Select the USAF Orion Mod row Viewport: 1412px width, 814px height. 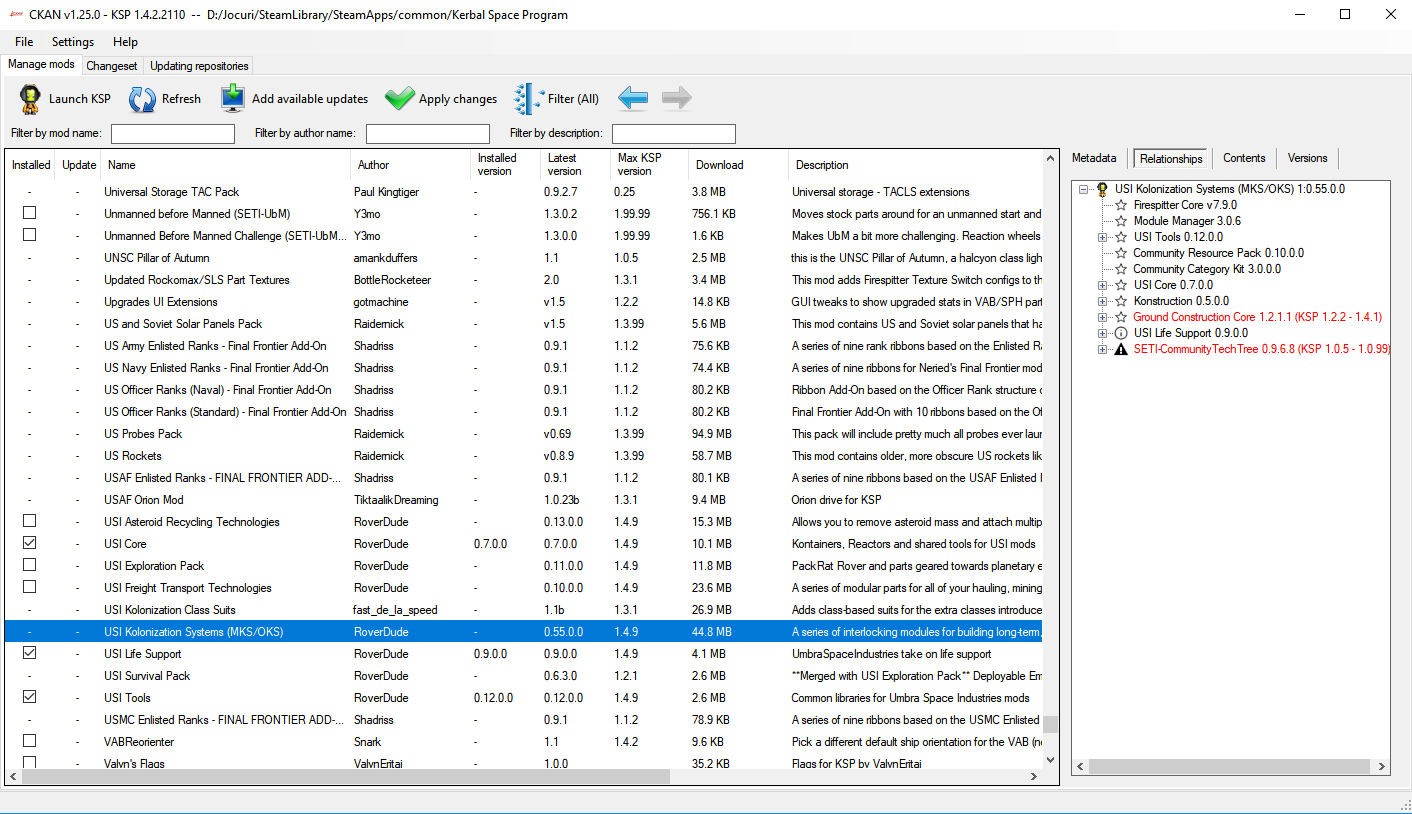coord(524,499)
